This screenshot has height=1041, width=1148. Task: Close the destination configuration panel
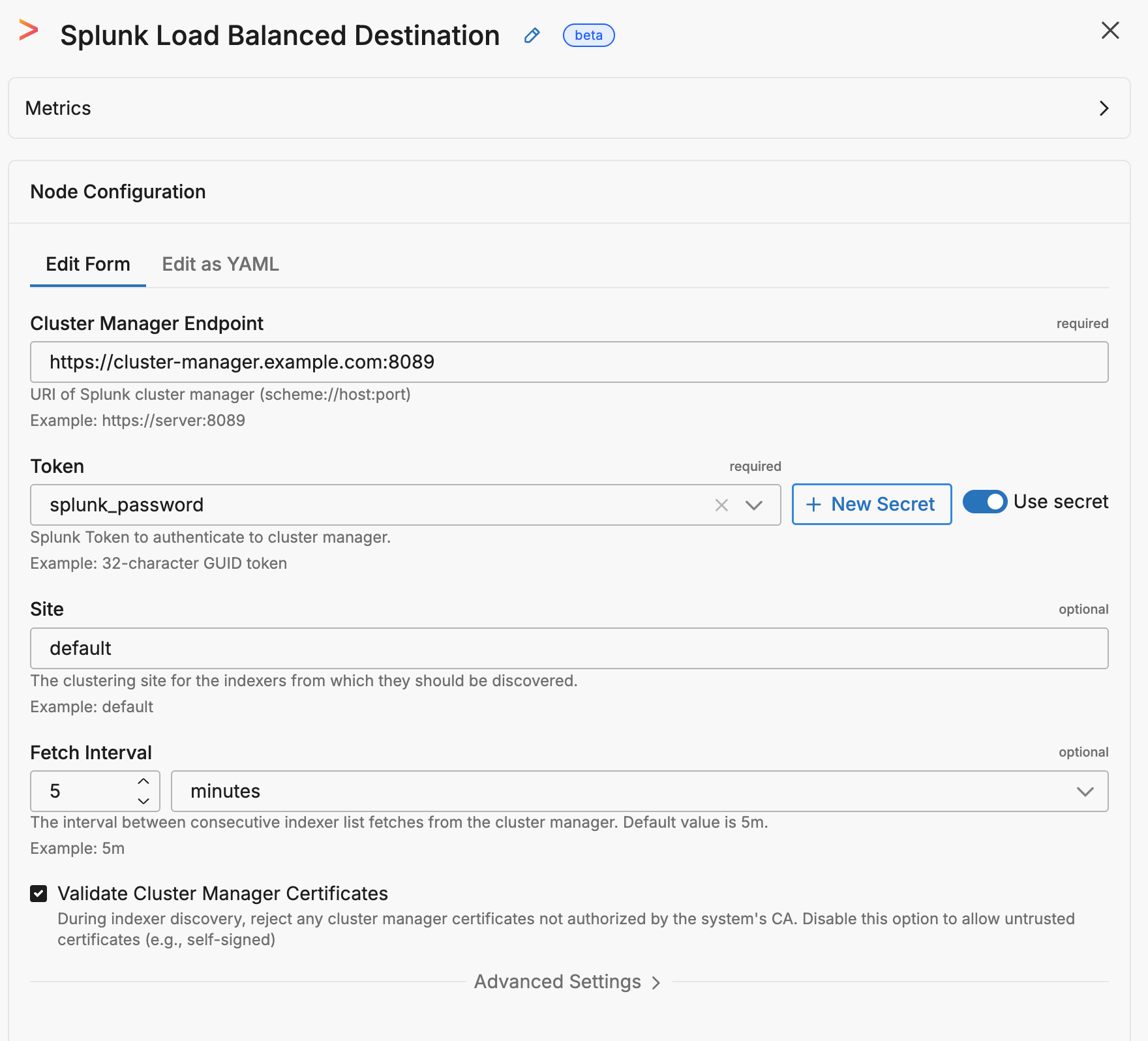[x=1110, y=31]
